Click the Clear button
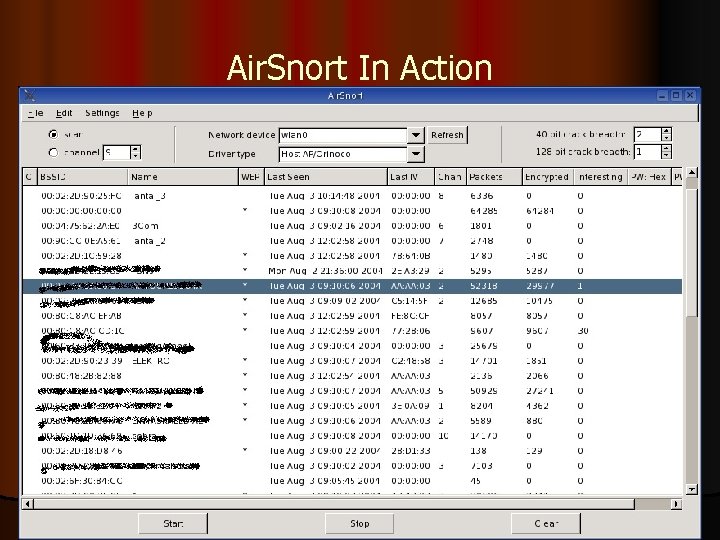Screen dimensions: 720x540 pyautogui.click(x=546, y=523)
